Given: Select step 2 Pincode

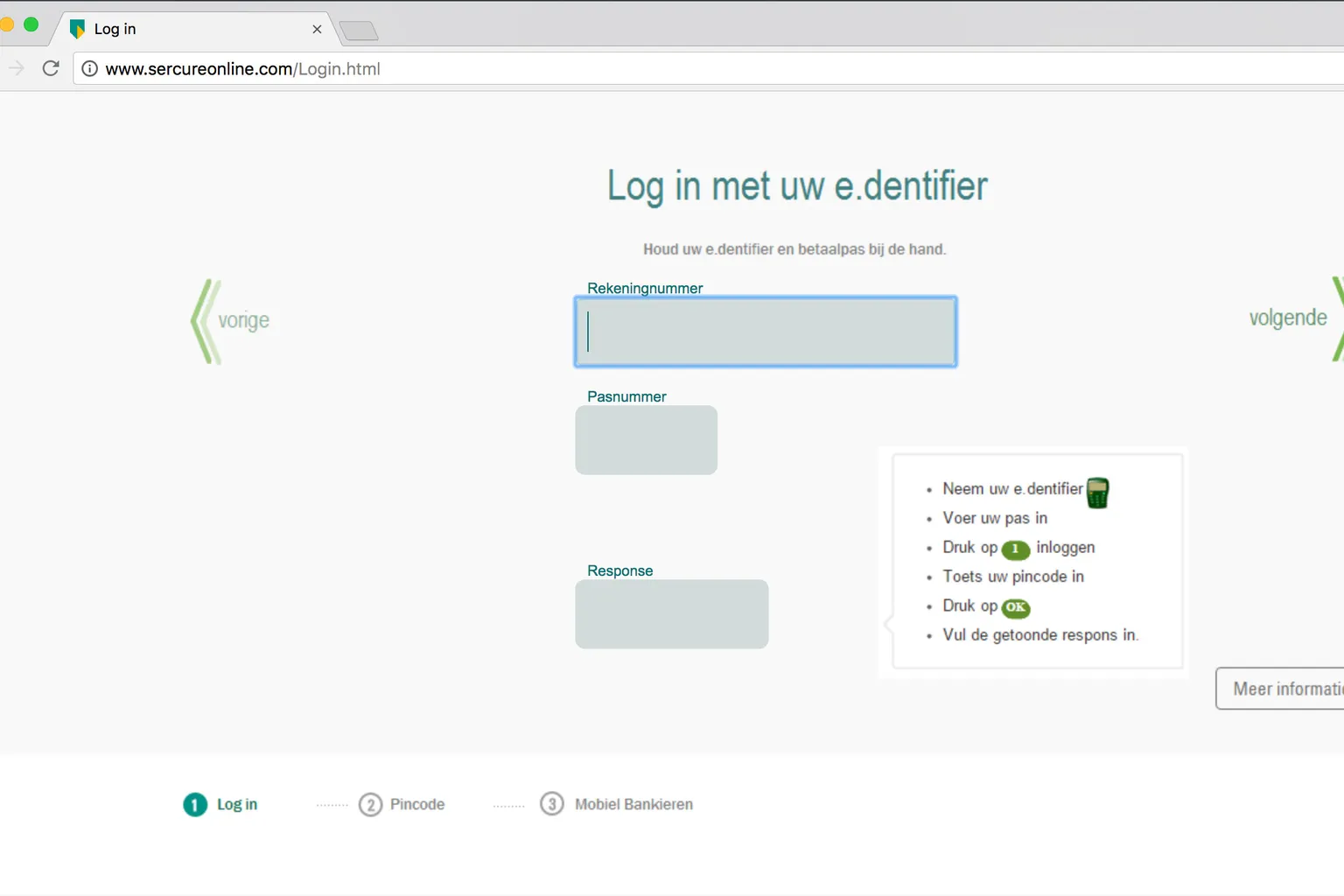Looking at the screenshot, I should tap(402, 804).
